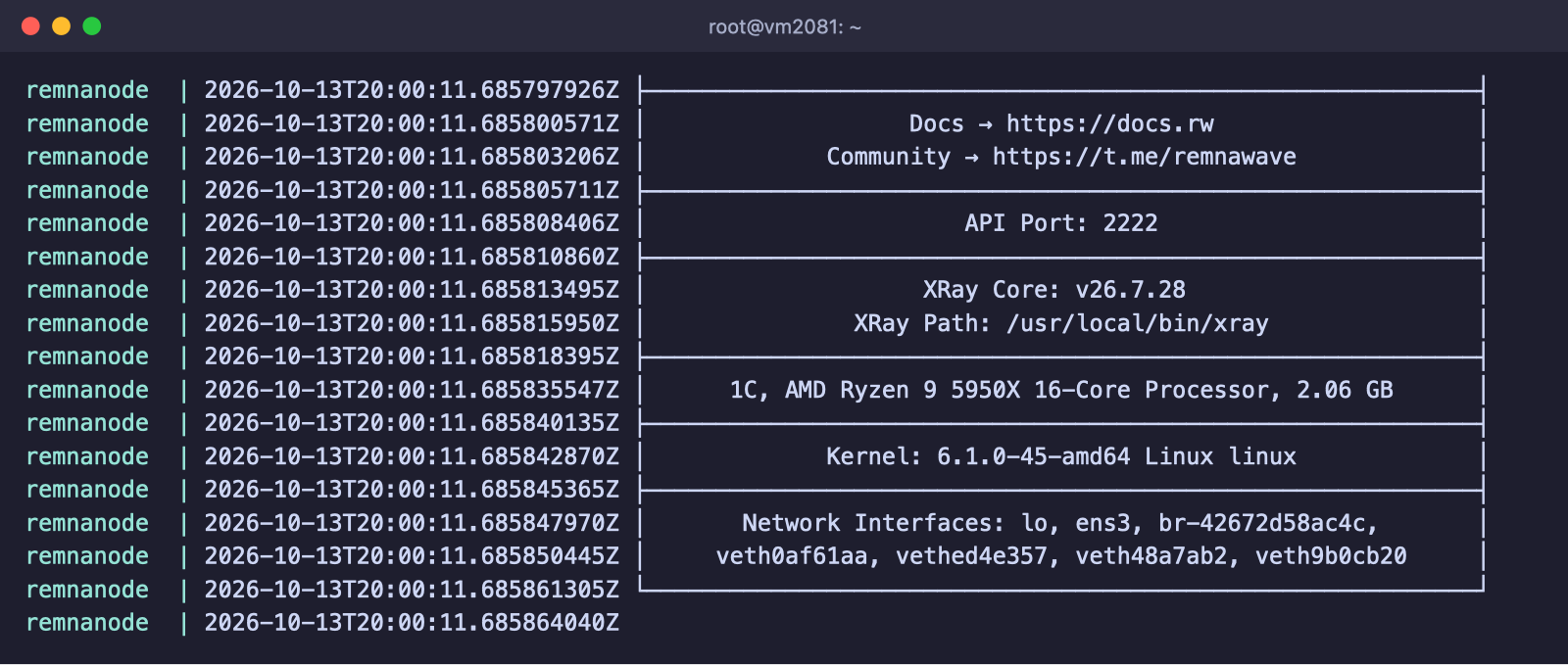
Task: Click timestamp ending 685842870Z
Action: tap(412, 456)
